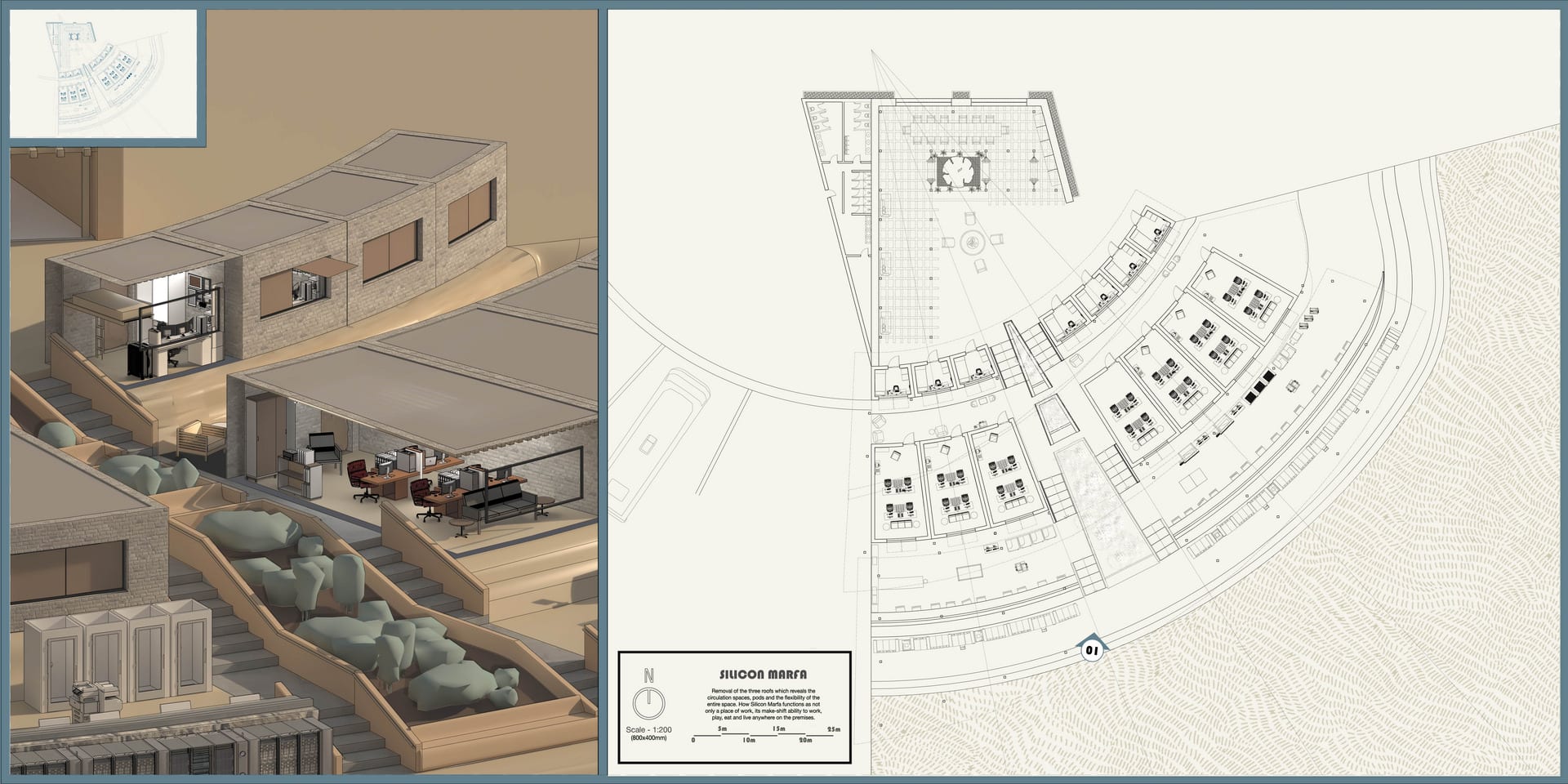
Task: Click the '01' section marker on the plan
Action: (x=1092, y=649)
